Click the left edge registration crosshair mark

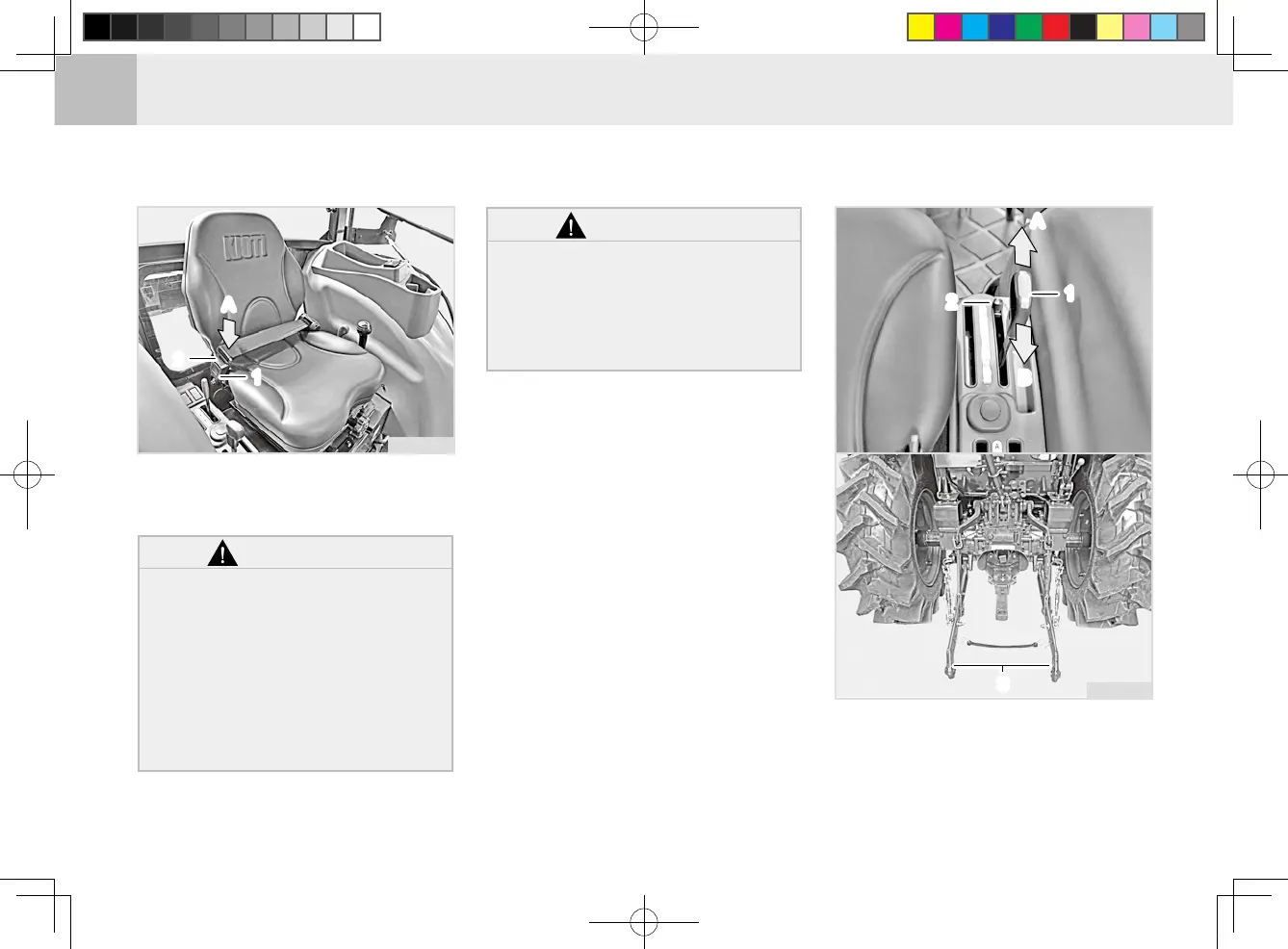27,474
